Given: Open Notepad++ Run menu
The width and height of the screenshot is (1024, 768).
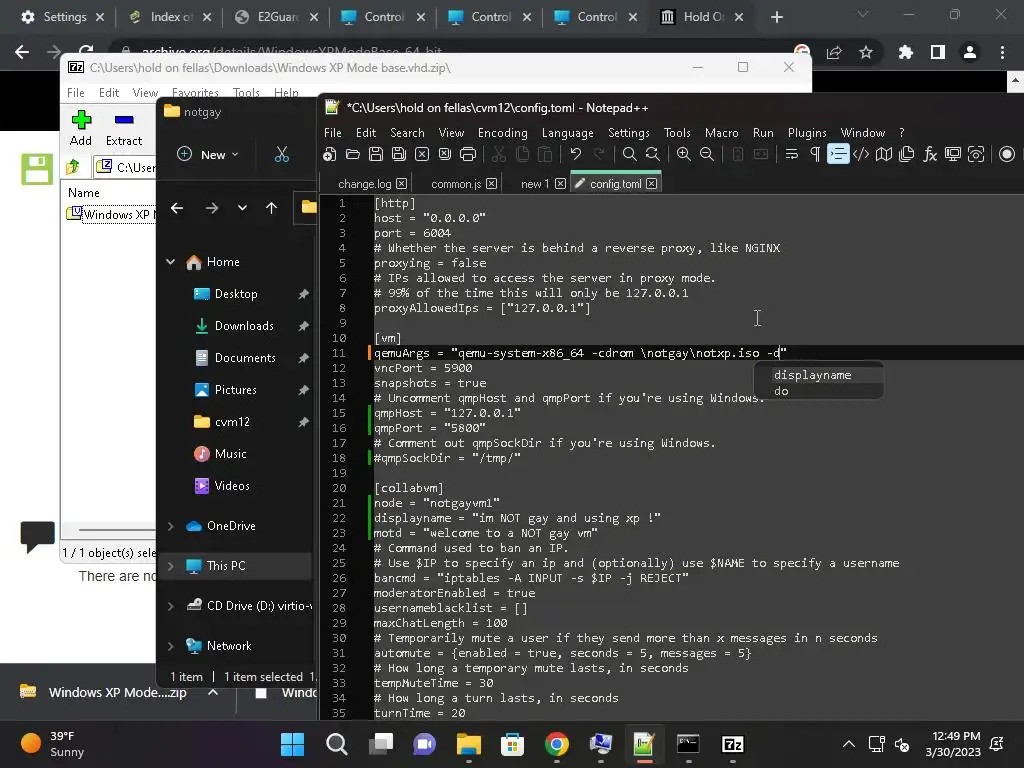Looking at the screenshot, I should (x=763, y=133).
